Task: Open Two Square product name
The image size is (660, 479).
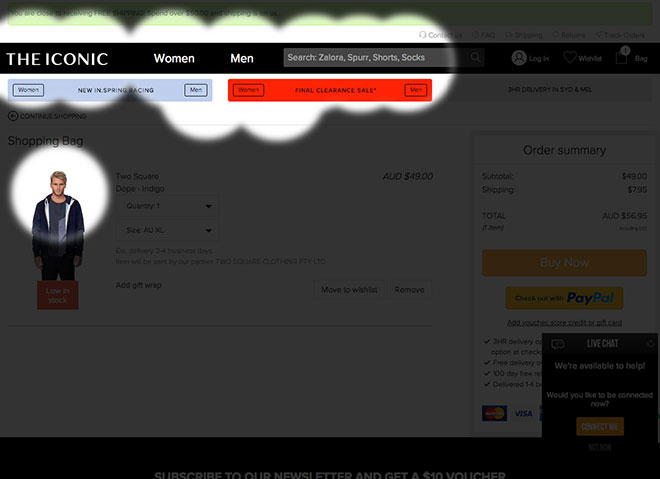Action: (137, 176)
